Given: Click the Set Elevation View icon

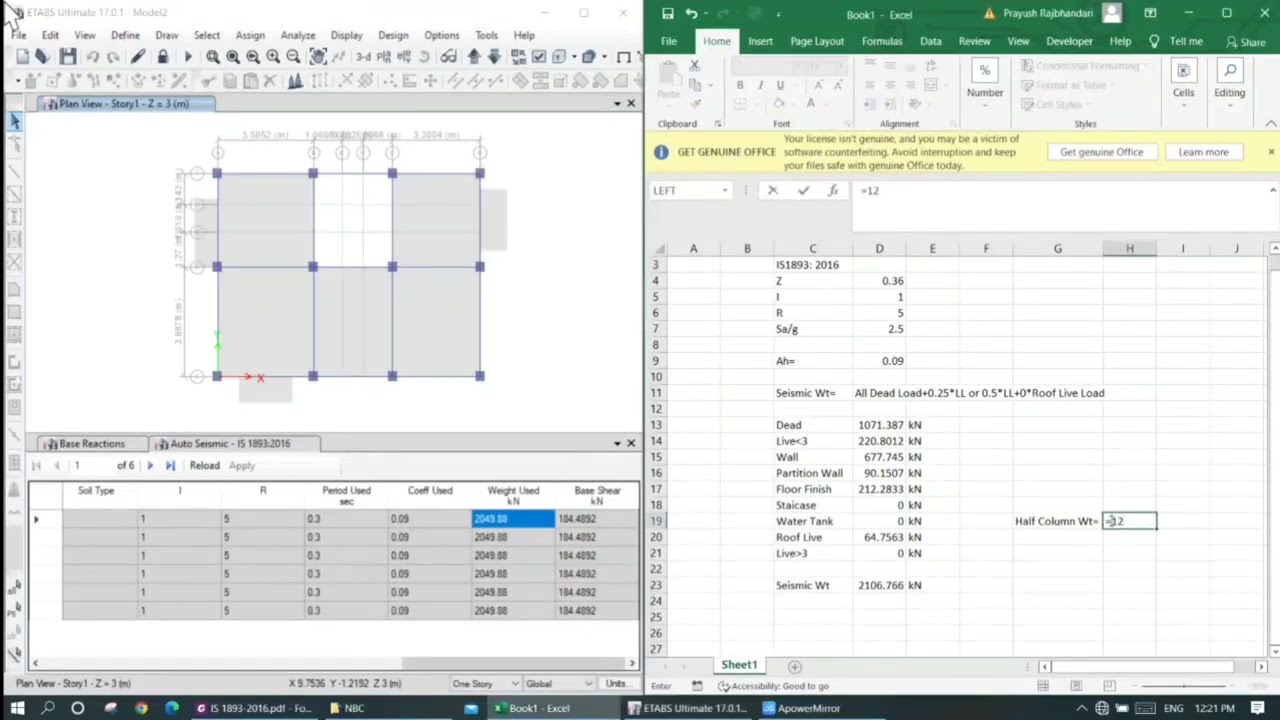Looking at the screenshot, I should (406, 57).
